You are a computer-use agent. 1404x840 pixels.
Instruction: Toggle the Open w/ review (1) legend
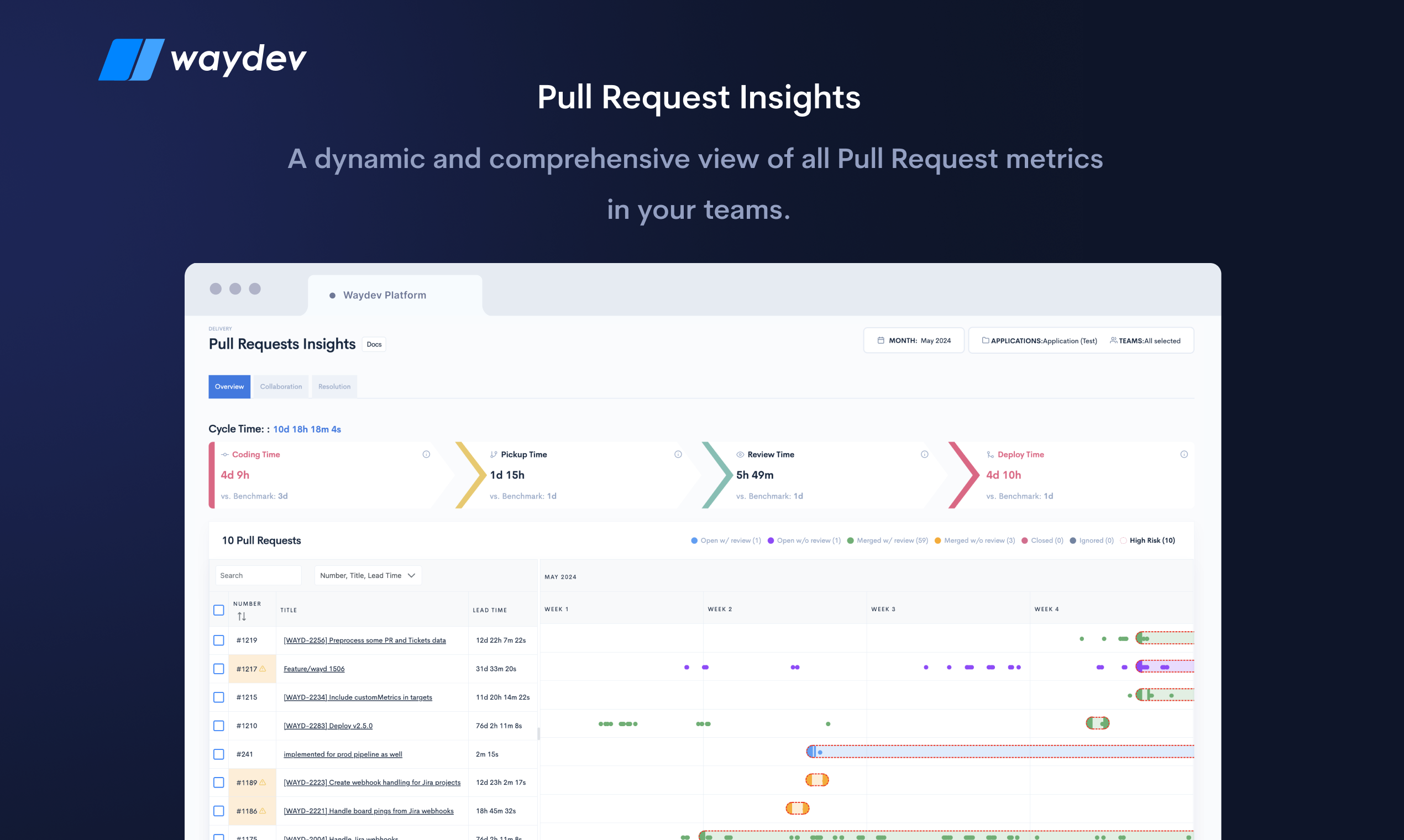(x=726, y=540)
